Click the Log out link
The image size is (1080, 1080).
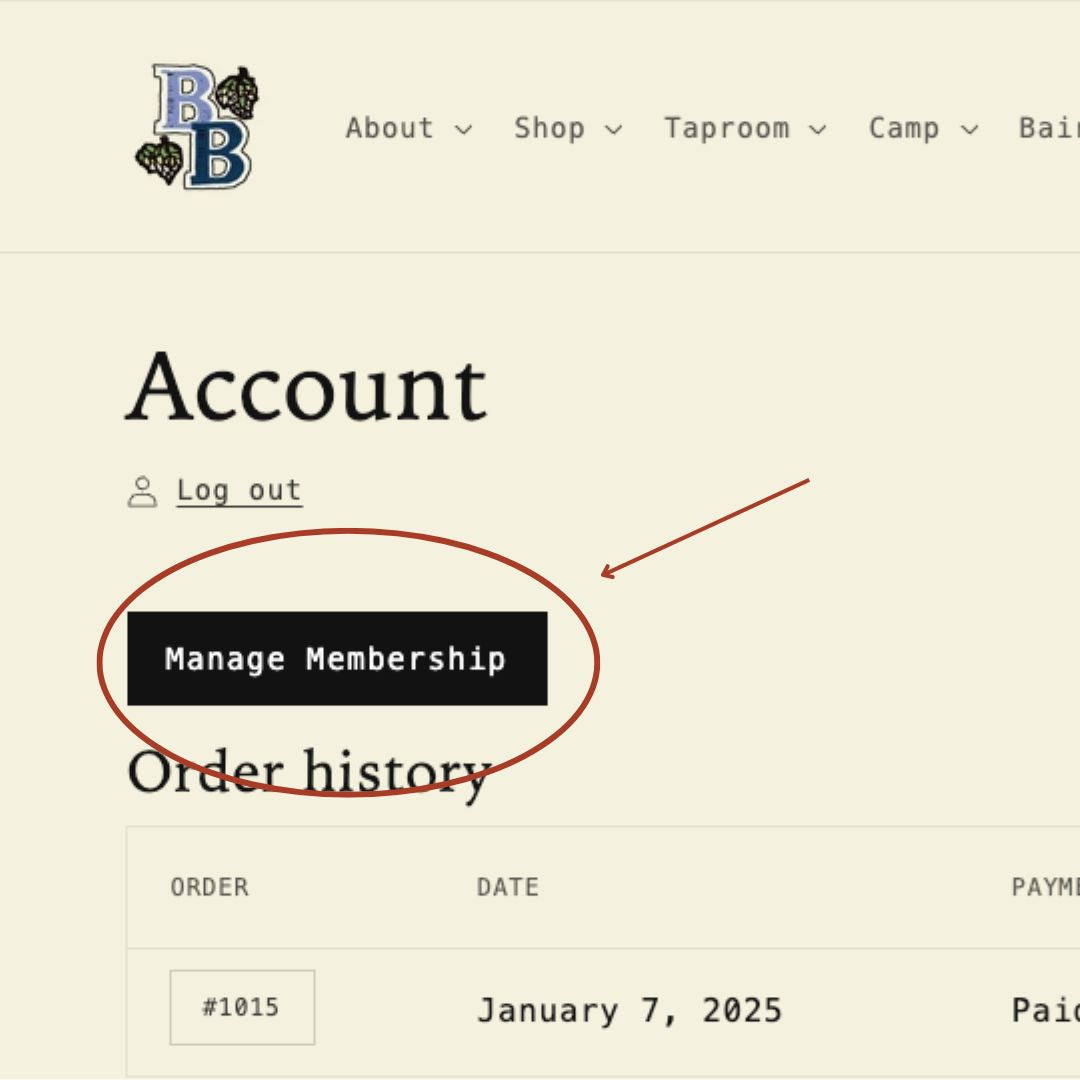point(239,491)
